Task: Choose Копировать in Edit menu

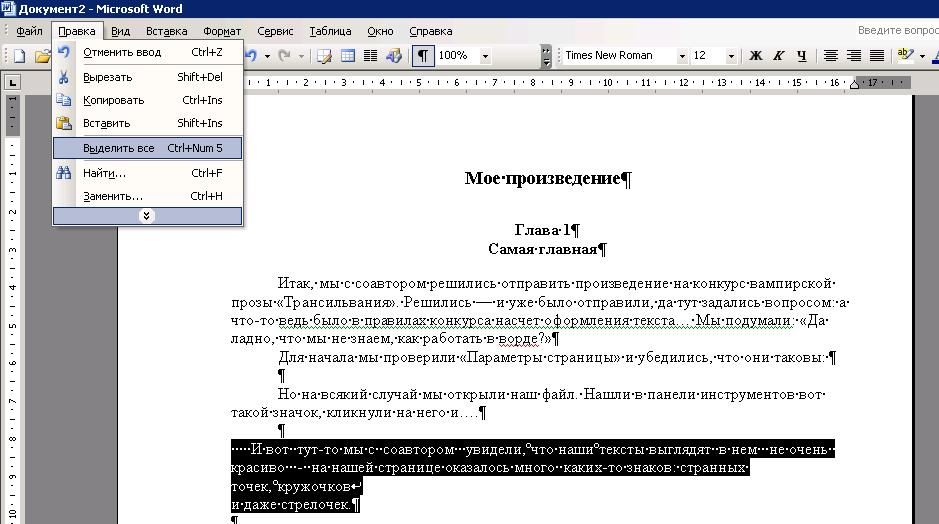Action: coord(147,100)
